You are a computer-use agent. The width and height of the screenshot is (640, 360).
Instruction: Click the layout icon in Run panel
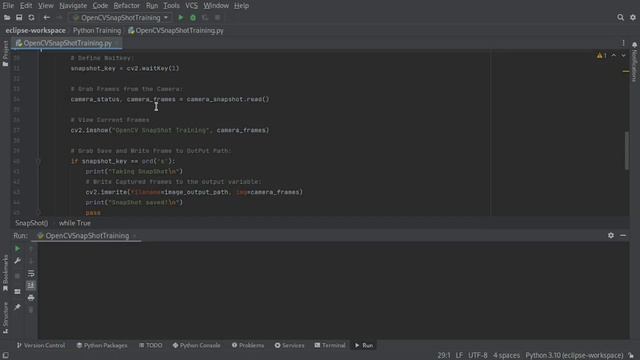click(x=17, y=291)
